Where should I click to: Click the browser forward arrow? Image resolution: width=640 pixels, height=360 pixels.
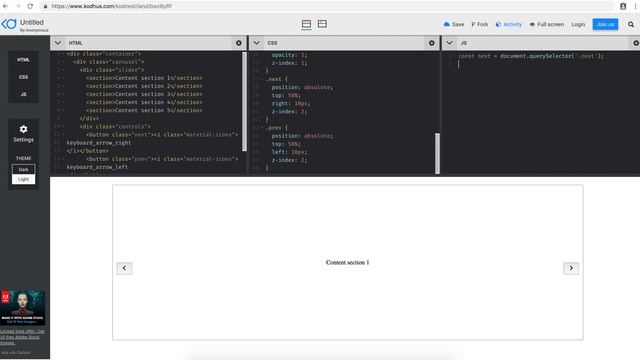18,6
